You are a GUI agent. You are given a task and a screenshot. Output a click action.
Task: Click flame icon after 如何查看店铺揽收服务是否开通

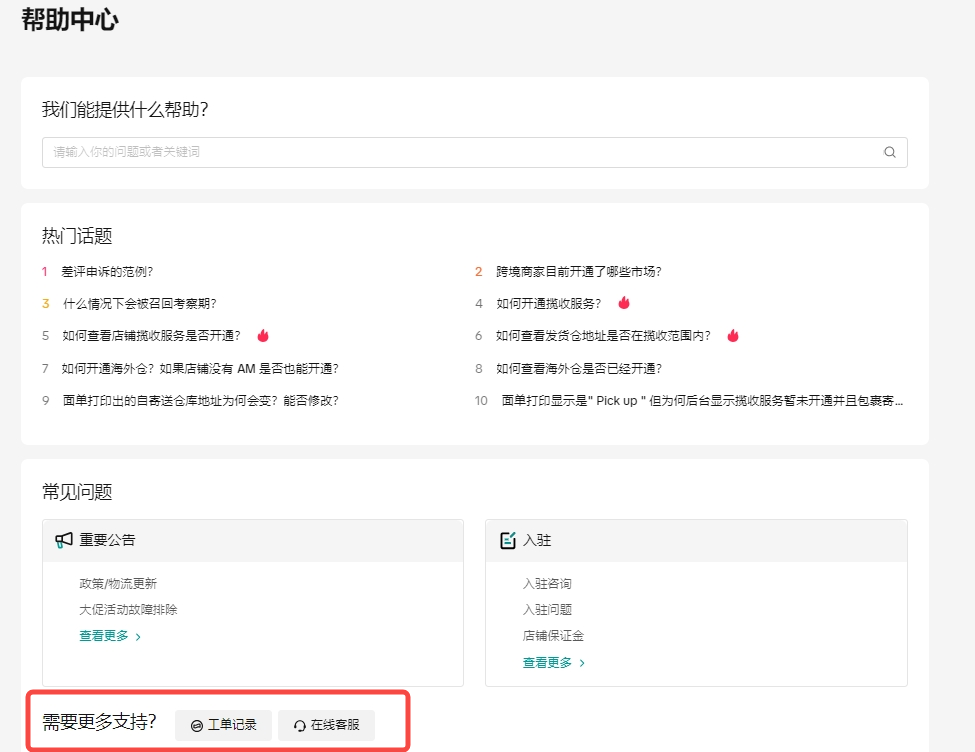264,336
